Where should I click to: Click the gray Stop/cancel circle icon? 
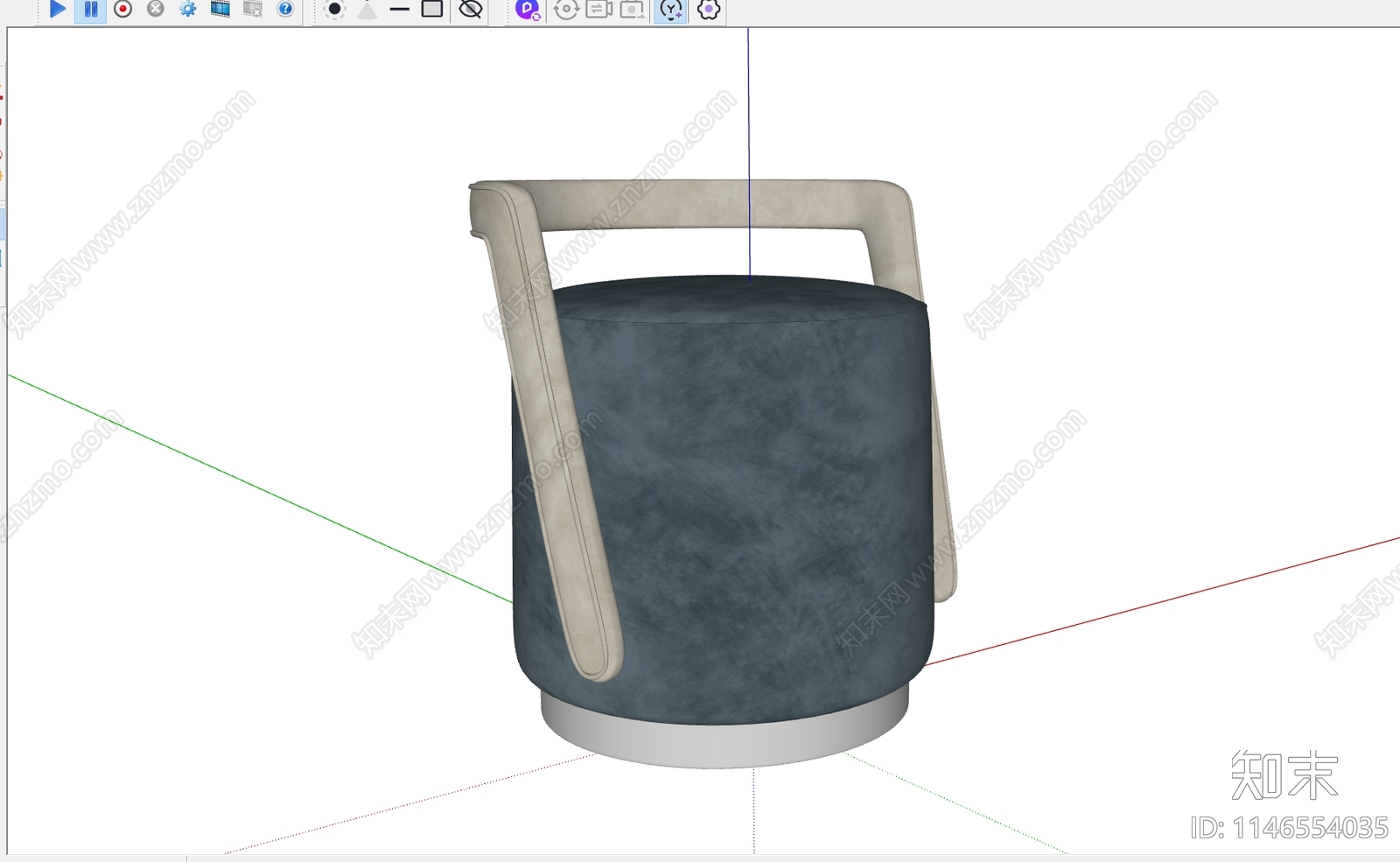click(x=156, y=10)
